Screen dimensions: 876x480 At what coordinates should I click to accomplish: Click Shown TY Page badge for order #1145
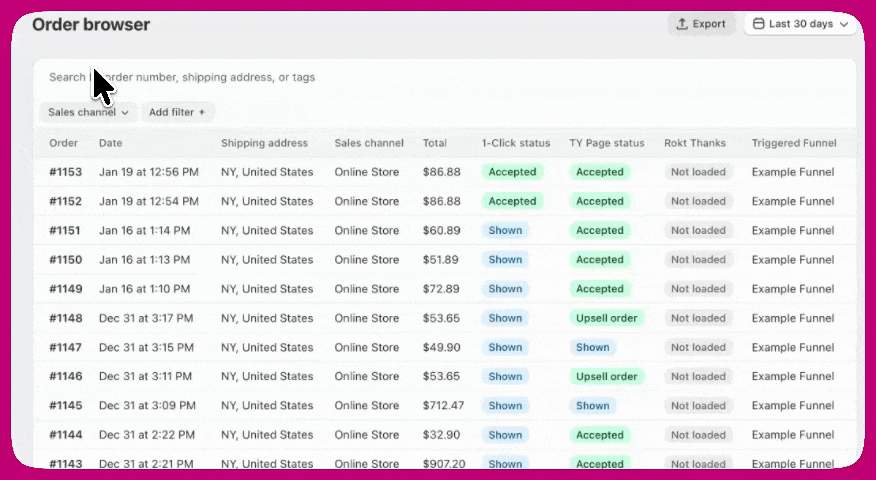pos(593,406)
